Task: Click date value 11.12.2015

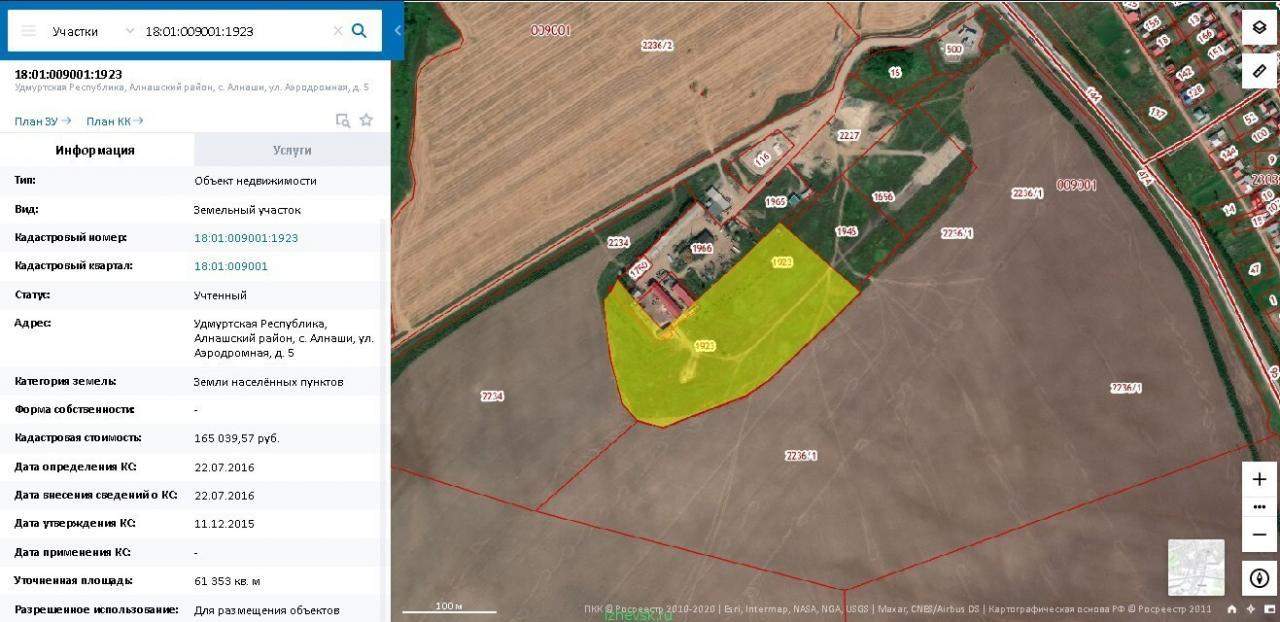Action: point(223,523)
